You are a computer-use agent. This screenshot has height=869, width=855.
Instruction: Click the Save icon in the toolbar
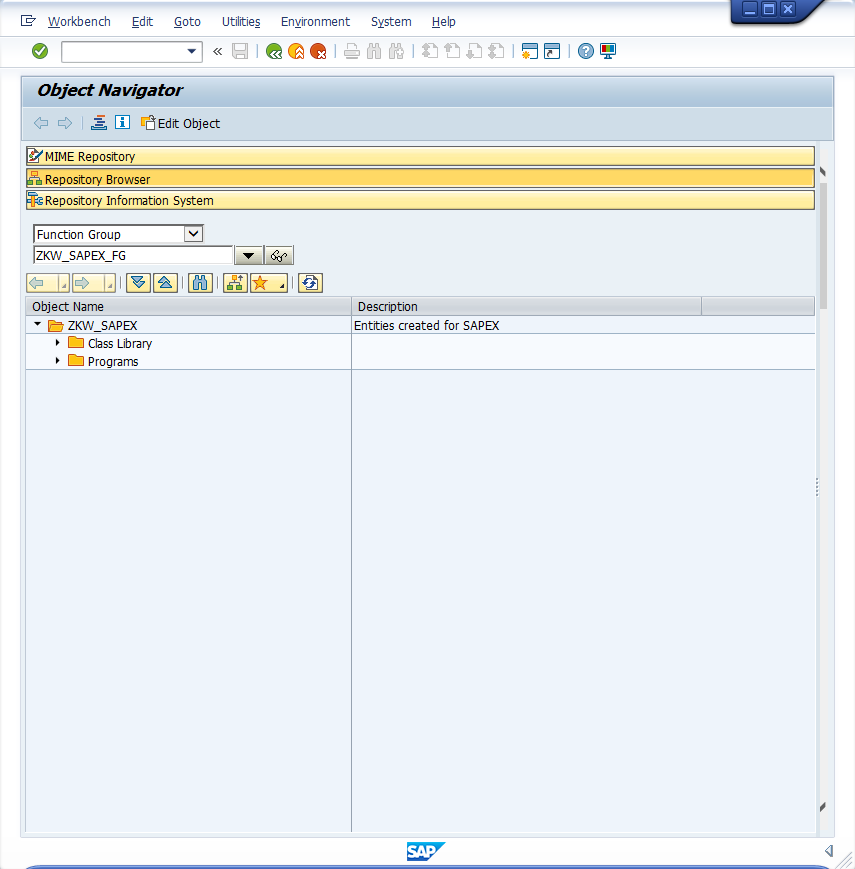pyautogui.click(x=240, y=51)
